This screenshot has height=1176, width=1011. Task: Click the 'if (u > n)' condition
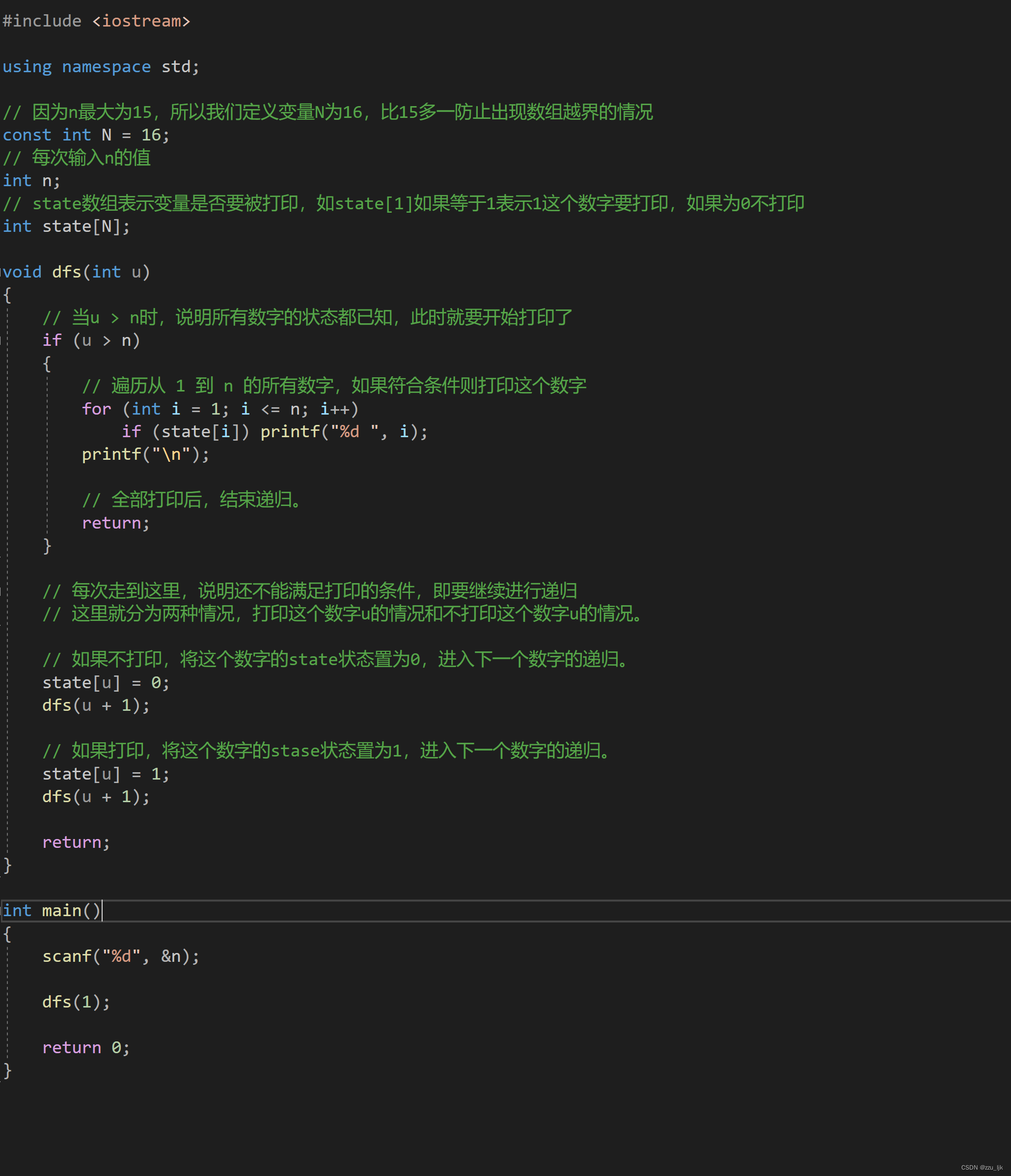coord(91,340)
